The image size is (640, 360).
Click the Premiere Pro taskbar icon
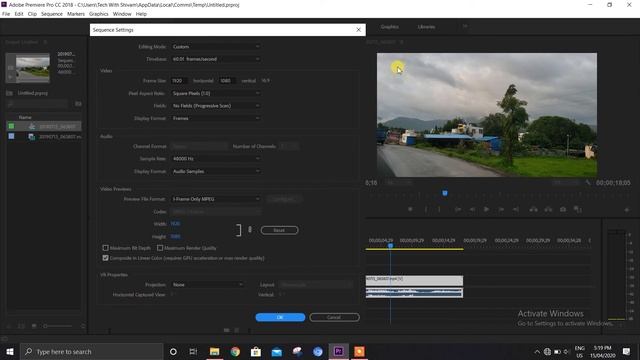tap(338, 351)
